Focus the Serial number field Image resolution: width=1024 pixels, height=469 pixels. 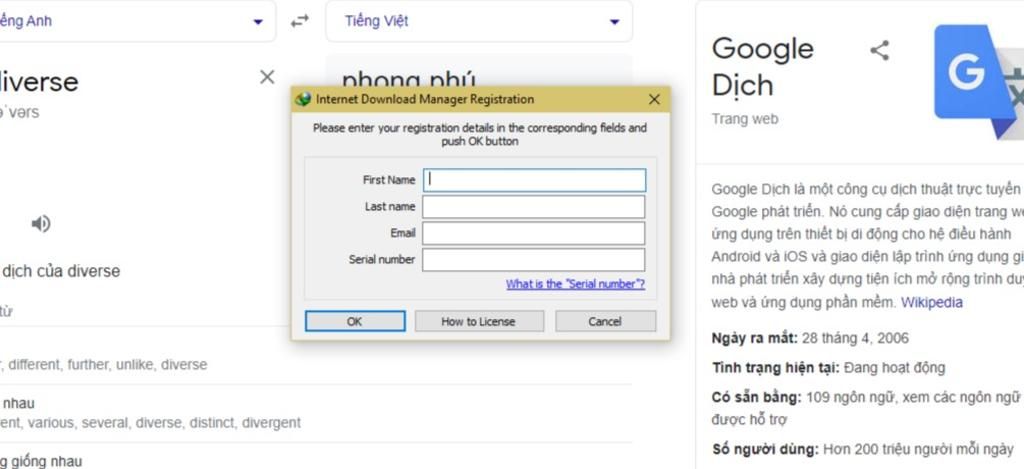pyautogui.click(x=534, y=259)
